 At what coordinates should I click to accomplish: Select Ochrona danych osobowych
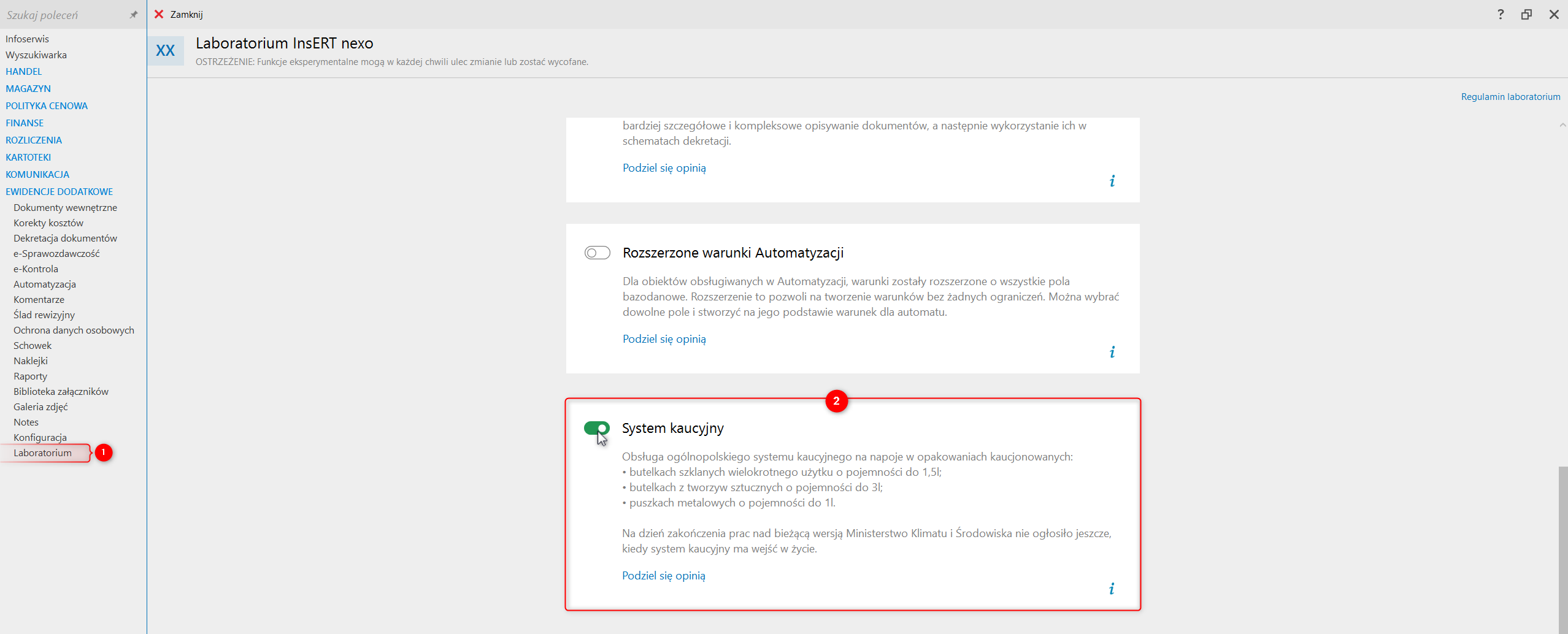(74, 330)
